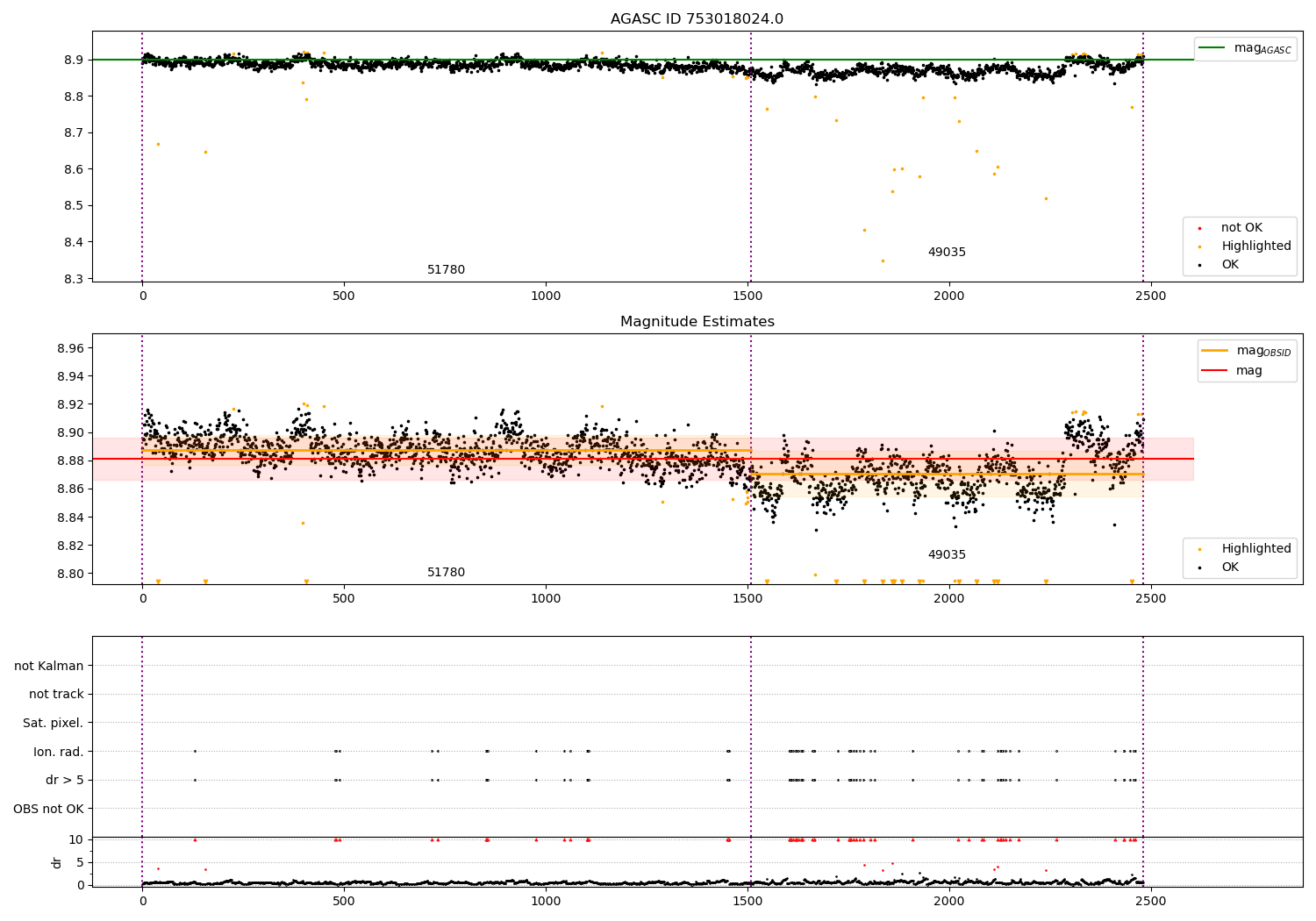The image size is (1316, 921).
Task: Click the 'not track' row label
Action: [56, 695]
